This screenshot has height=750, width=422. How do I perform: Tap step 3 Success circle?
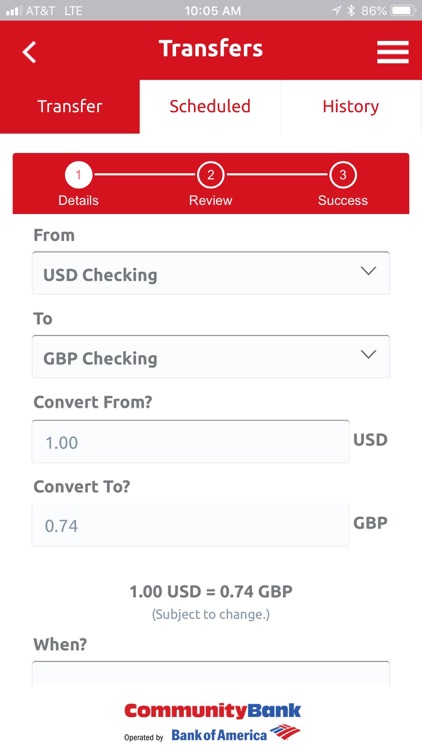(x=343, y=175)
